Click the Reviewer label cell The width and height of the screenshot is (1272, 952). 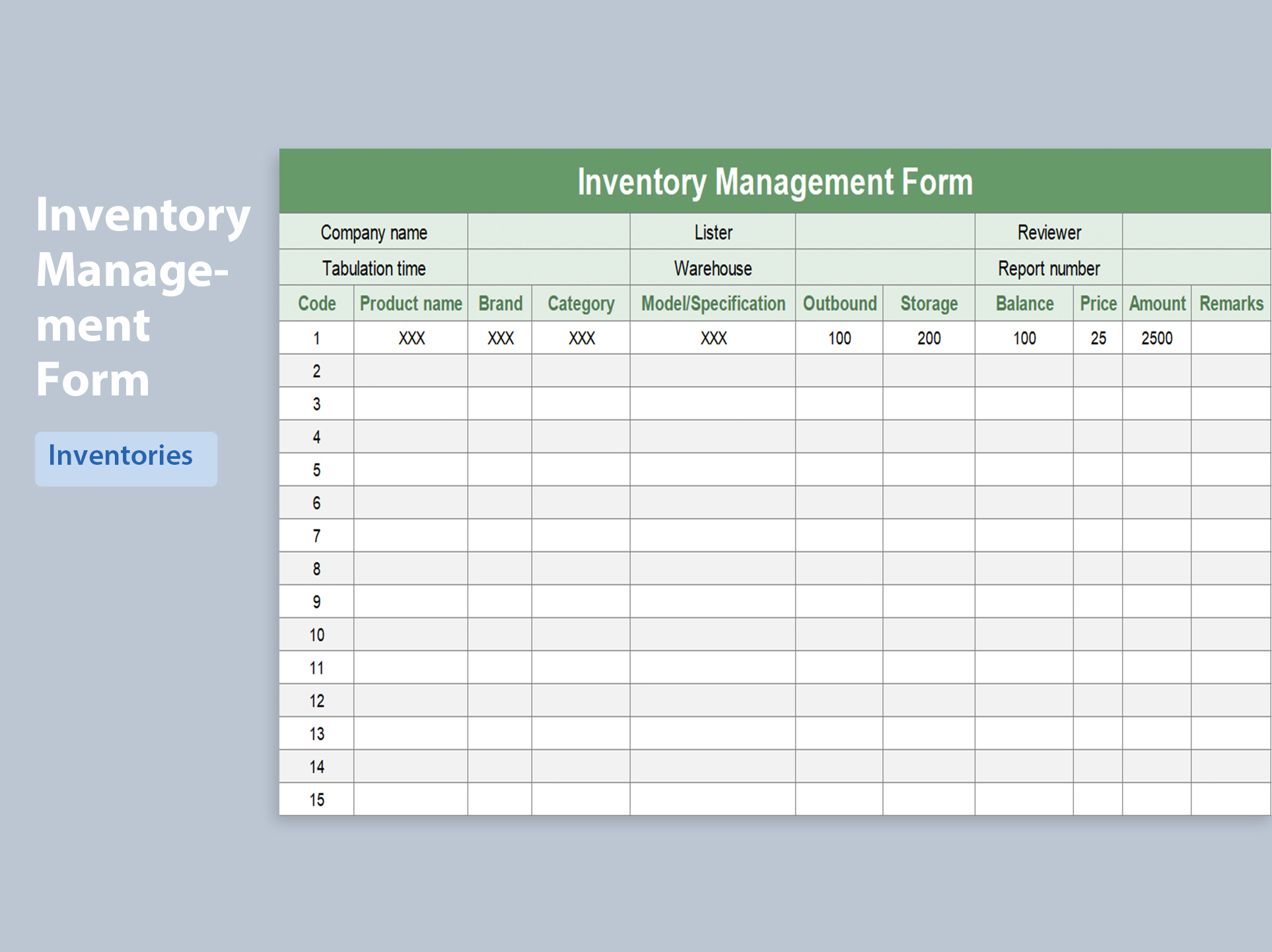pyautogui.click(x=1047, y=232)
